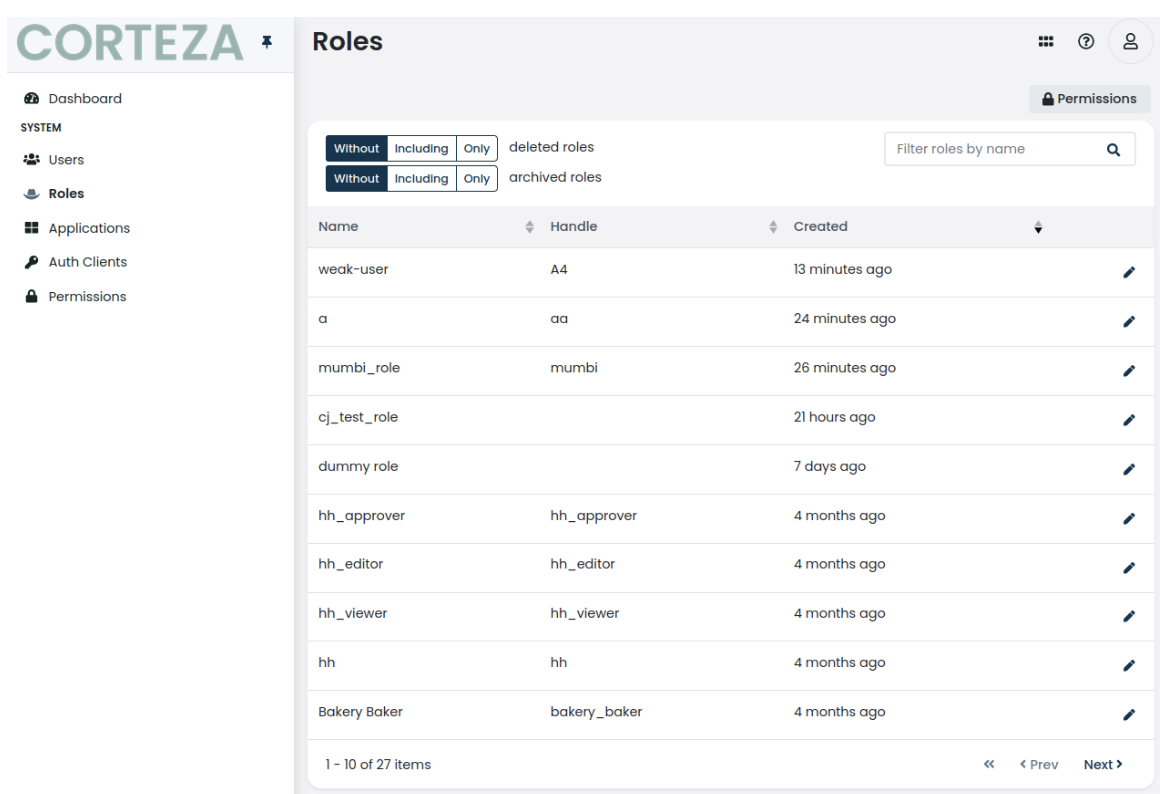
Task: Open the Users section in the sidebar
Action: click(x=66, y=159)
